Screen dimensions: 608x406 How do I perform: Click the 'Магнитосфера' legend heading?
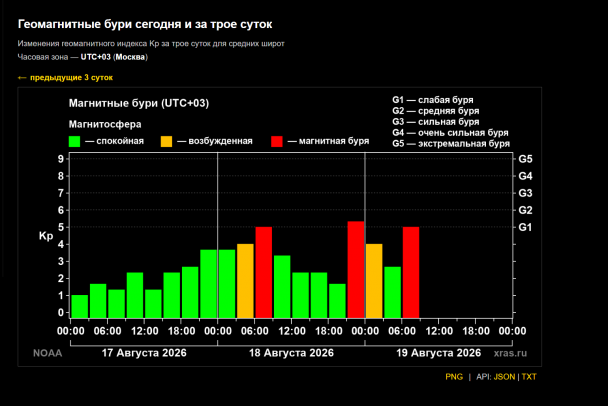pyautogui.click(x=105, y=124)
